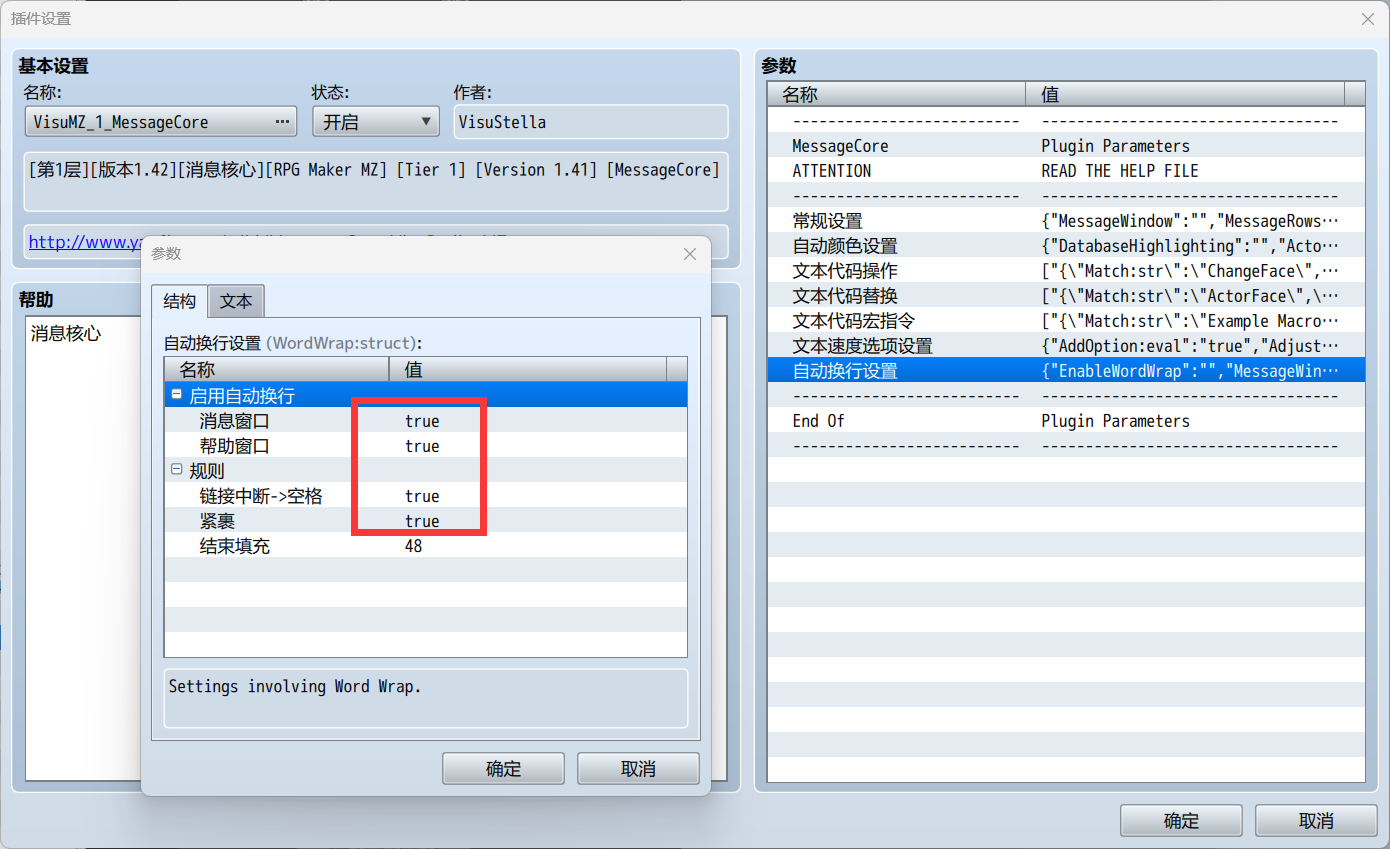Click the ATTENTION parameter row
The height and width of the screenshot is (849, 1390).
(x=1066, y=171)
